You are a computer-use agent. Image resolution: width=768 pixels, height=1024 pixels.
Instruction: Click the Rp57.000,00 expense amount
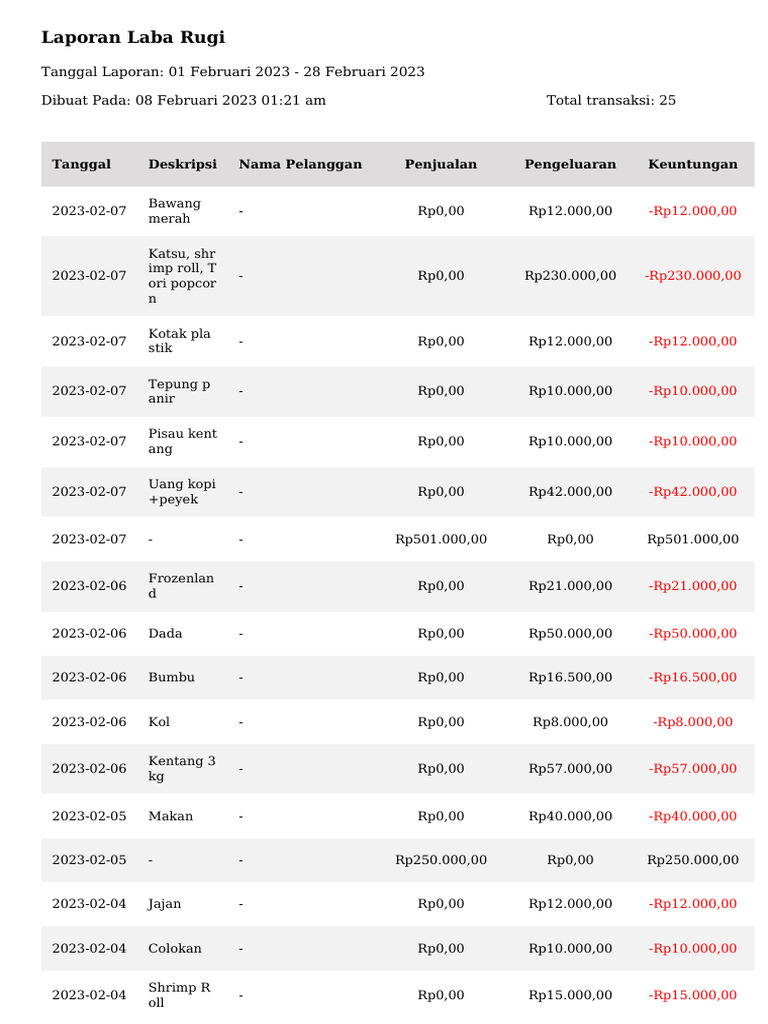point(570,769)
